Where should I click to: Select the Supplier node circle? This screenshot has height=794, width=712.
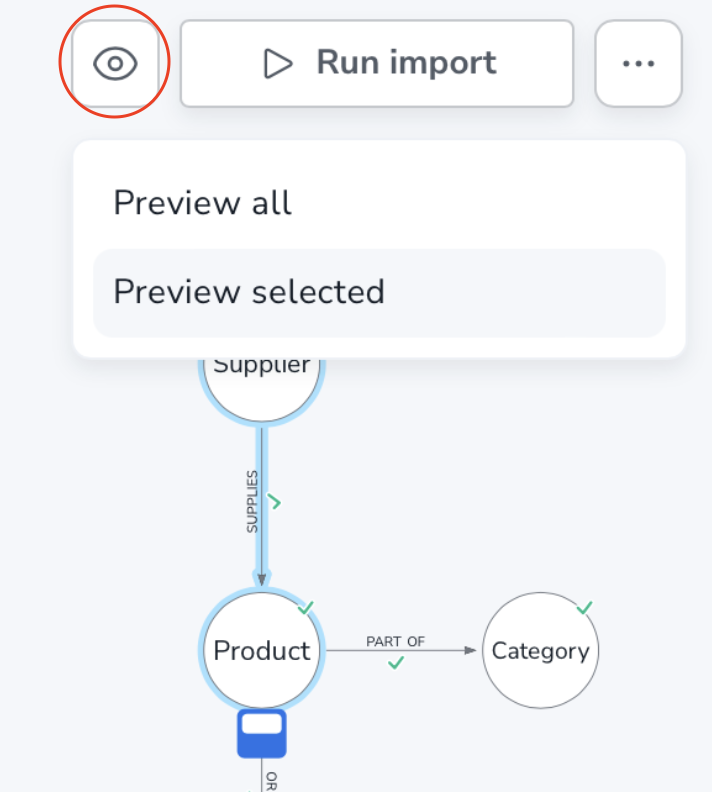coord(262,385)
